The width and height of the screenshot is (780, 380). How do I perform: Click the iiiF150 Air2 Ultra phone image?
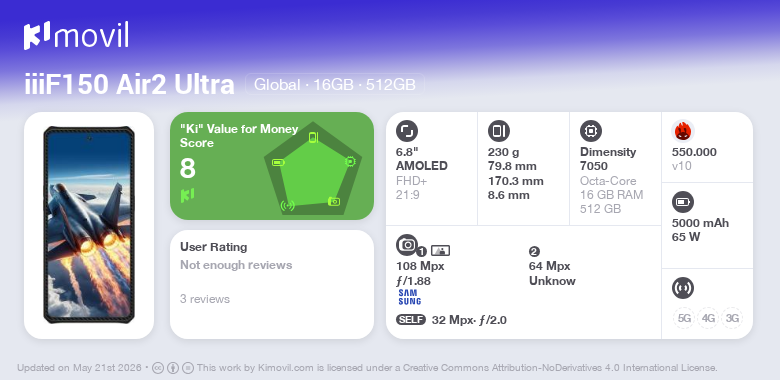coord(89,225)
